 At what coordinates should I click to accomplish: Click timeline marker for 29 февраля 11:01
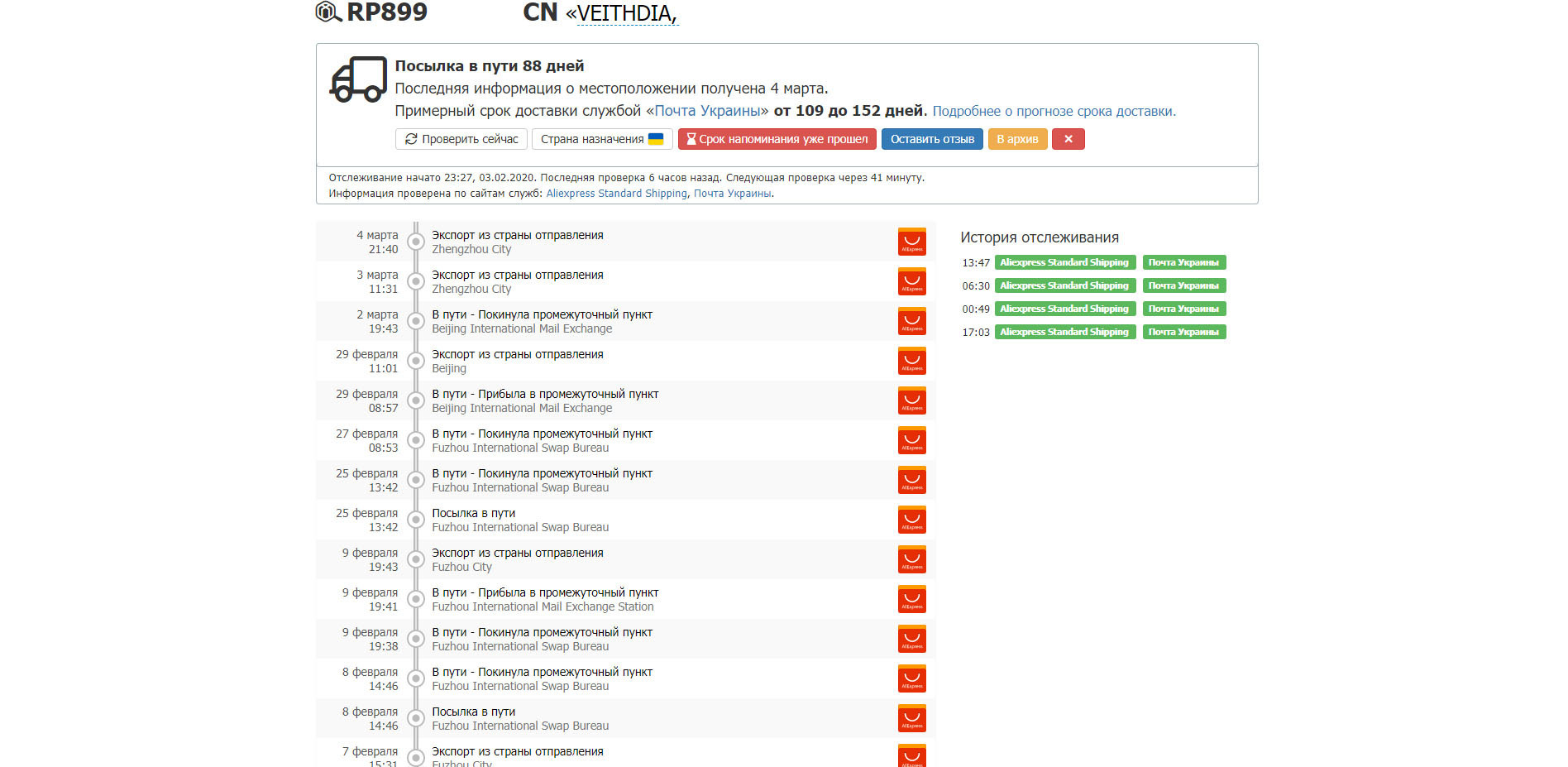(x=416, y=361)
